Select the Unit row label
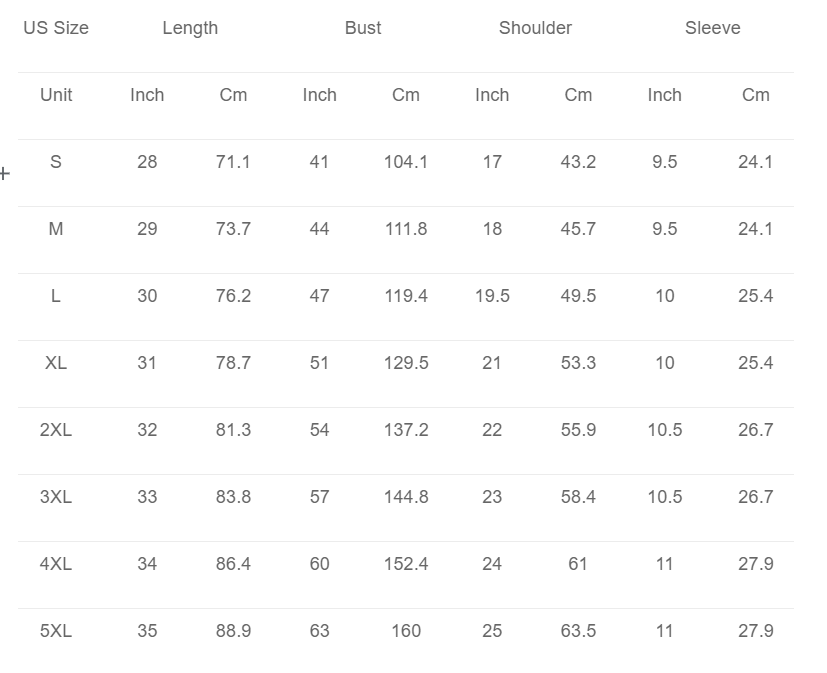This screenshot has height=673, width=827. tap(56, 95)
